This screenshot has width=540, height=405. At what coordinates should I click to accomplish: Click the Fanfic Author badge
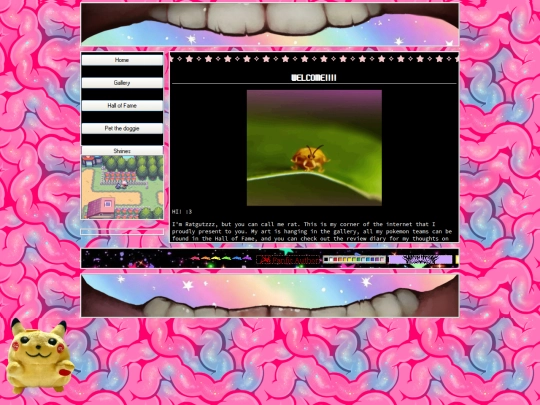pyautogui.click(x=288, y=260)
